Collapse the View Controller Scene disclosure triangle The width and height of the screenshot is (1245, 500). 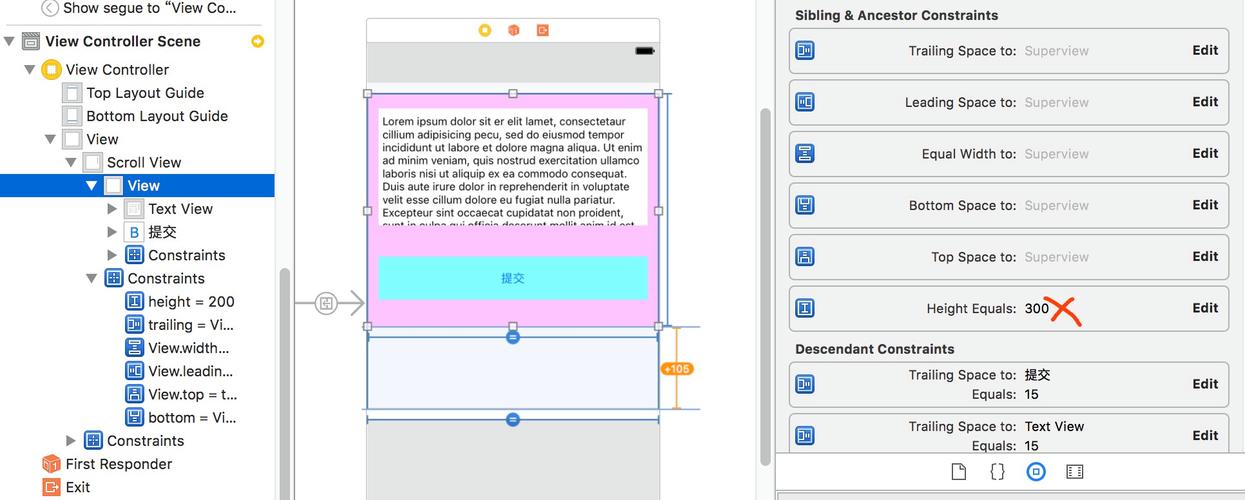point(9,41)
